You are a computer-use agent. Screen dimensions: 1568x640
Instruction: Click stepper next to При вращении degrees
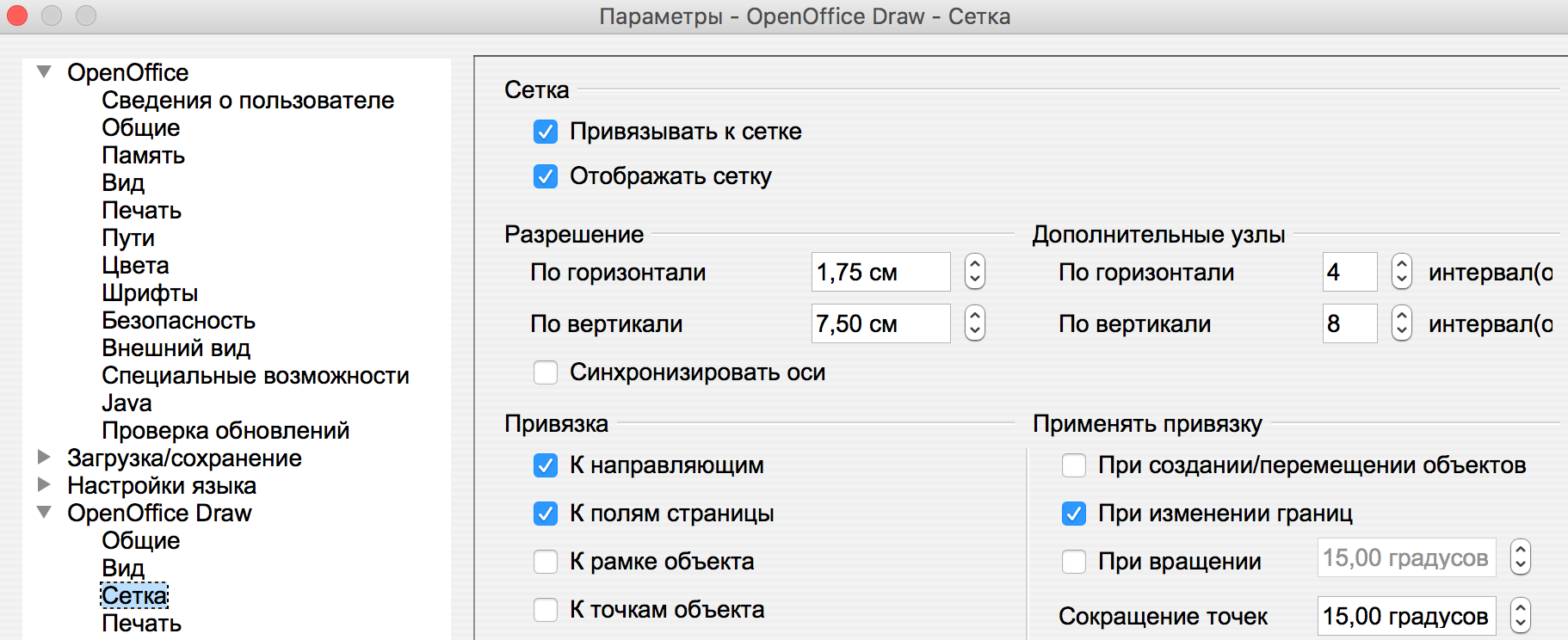1521,557
